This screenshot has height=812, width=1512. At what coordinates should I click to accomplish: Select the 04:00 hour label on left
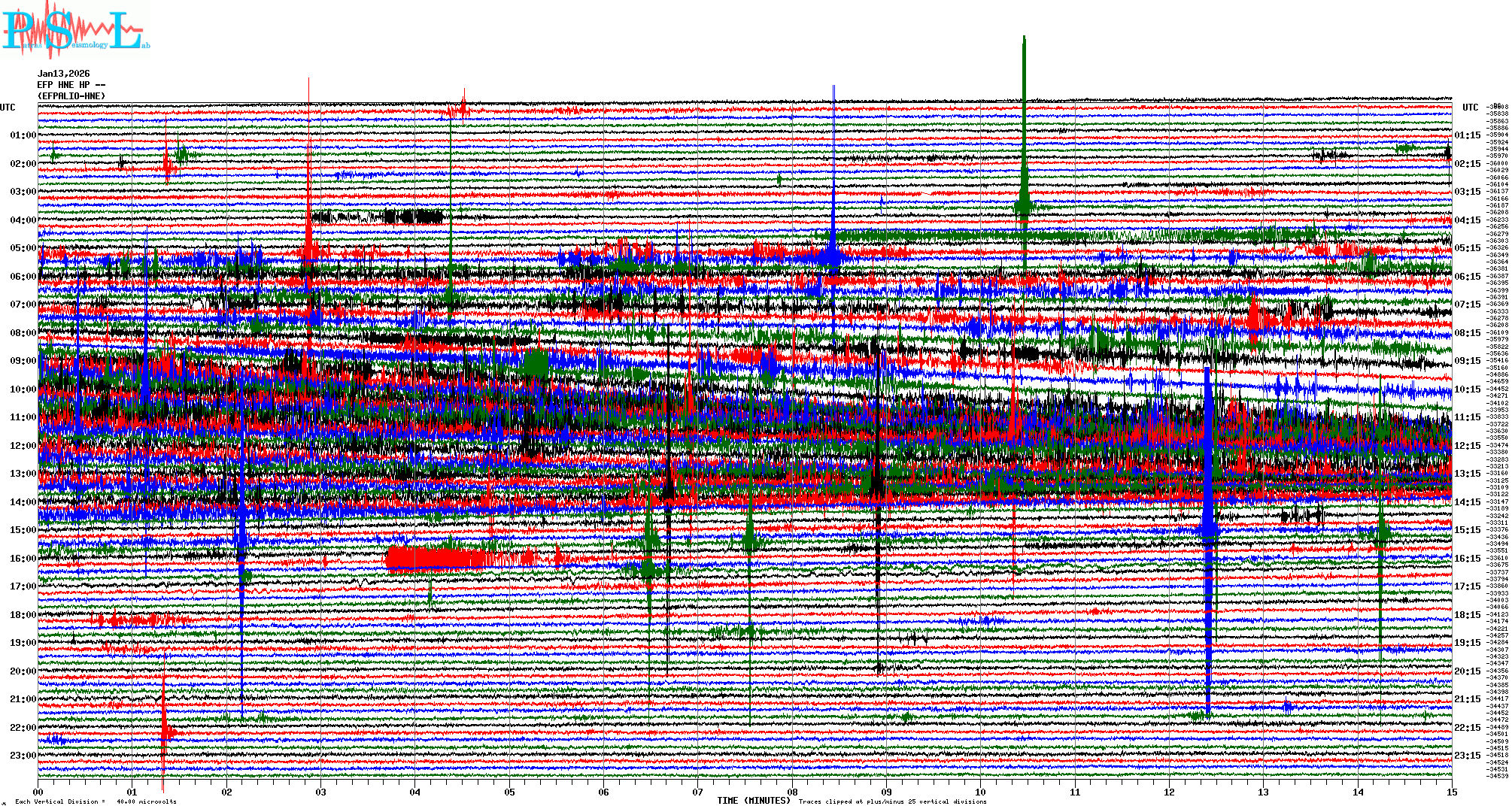[23, 220]
